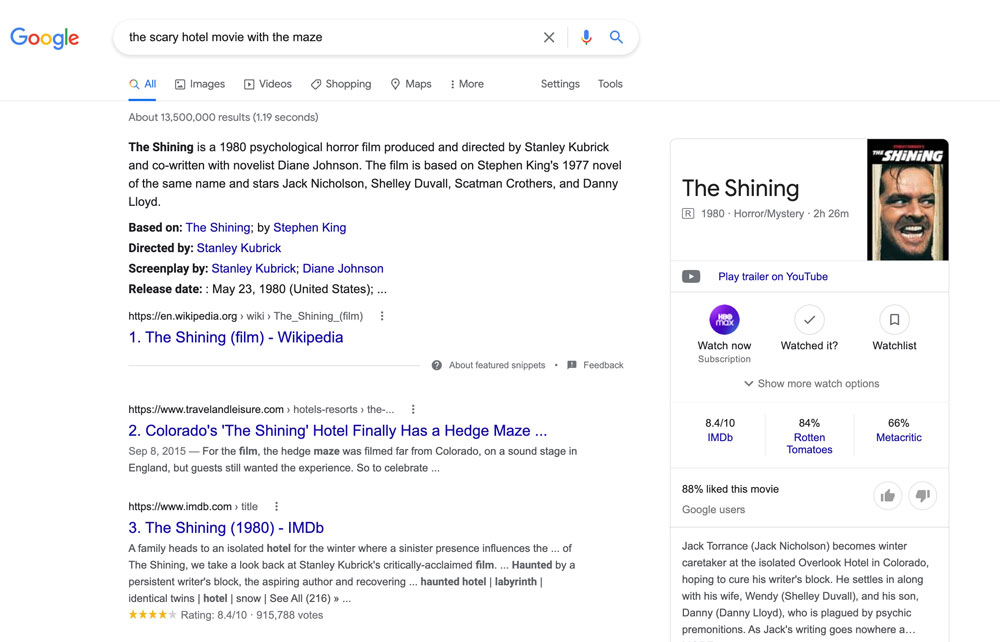Image resolution: width=1000 pixels, height=642 pixels.
Task: Send Feedback on the featured snippet
Action: [603, 365]
